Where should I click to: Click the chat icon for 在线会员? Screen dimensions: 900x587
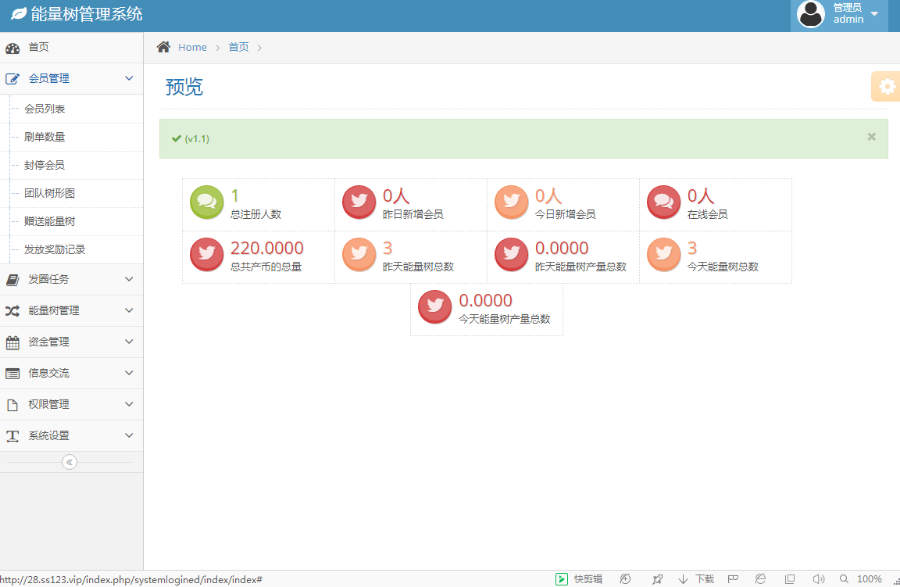(664, 202)
